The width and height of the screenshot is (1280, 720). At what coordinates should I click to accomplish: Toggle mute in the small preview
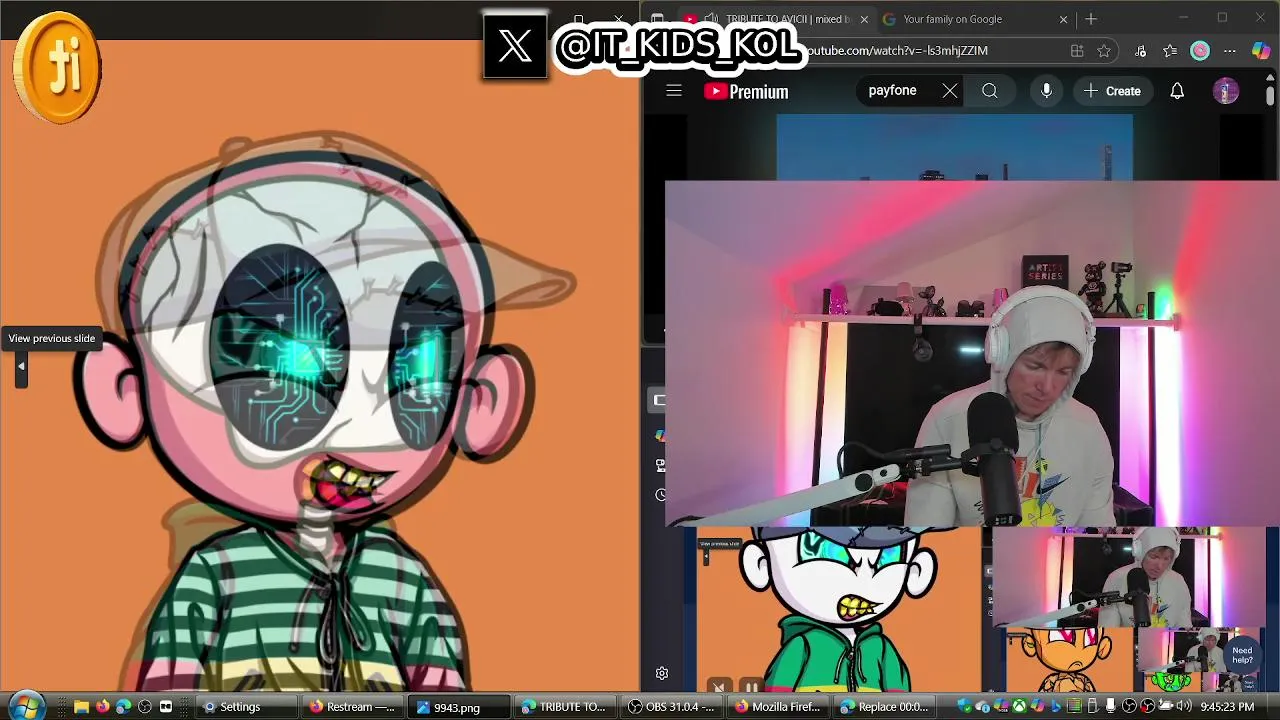[x=719, y=688]
